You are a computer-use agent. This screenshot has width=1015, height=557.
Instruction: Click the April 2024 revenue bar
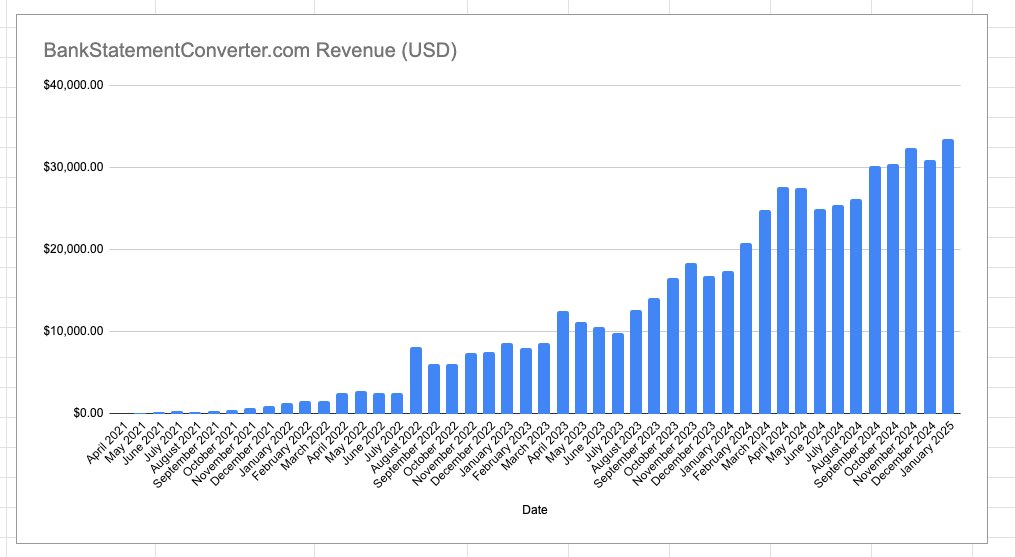(783, 300)
